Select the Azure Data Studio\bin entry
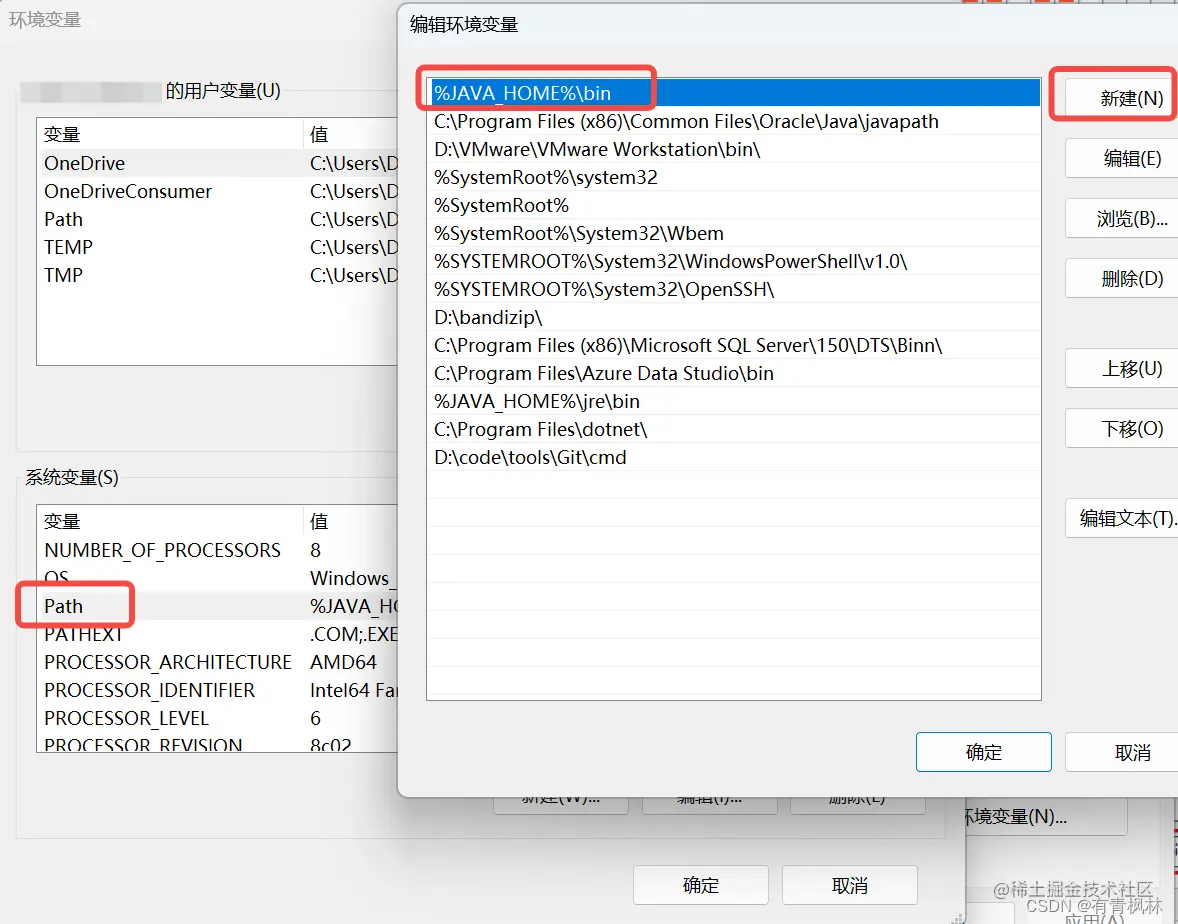This screenshot has height=924, width=1178. tap(735, 373)
